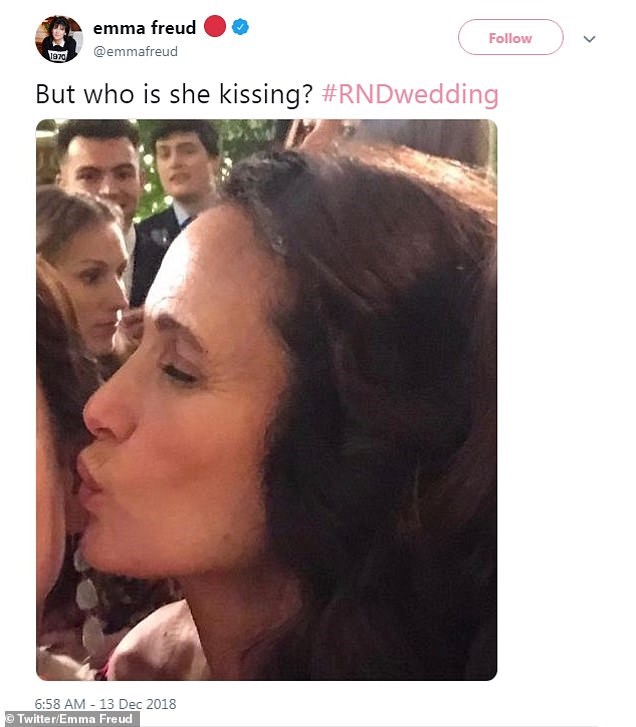
Task: Open the tweet options chevron menu
Action: click(x=589, y=39)
